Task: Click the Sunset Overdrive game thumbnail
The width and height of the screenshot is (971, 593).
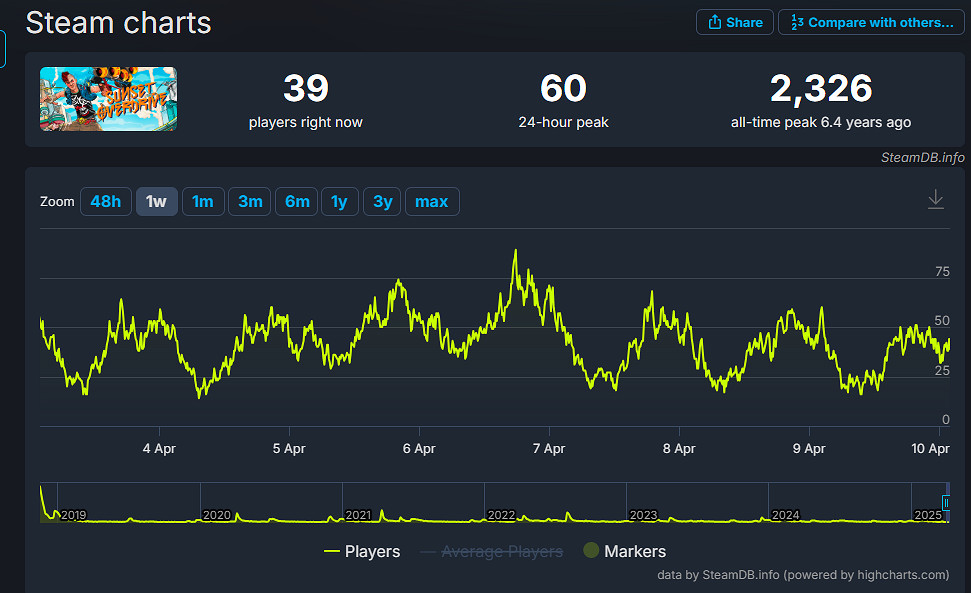Action: point(108,99)
